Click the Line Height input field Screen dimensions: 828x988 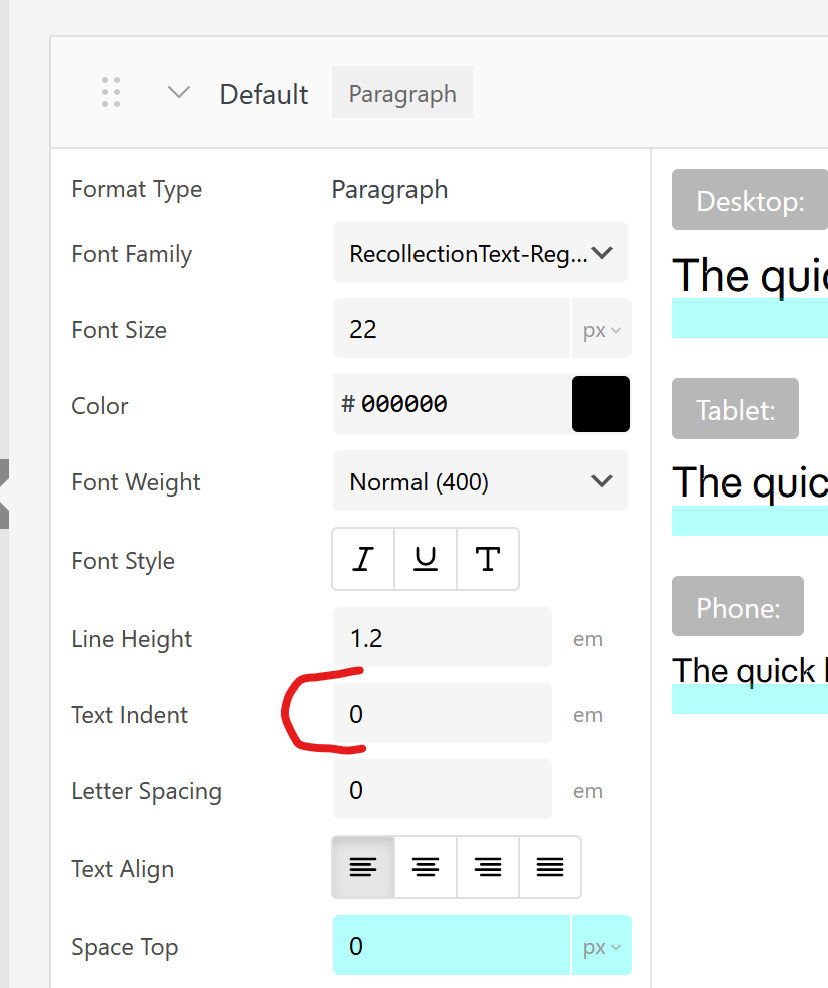click(442, 638)
